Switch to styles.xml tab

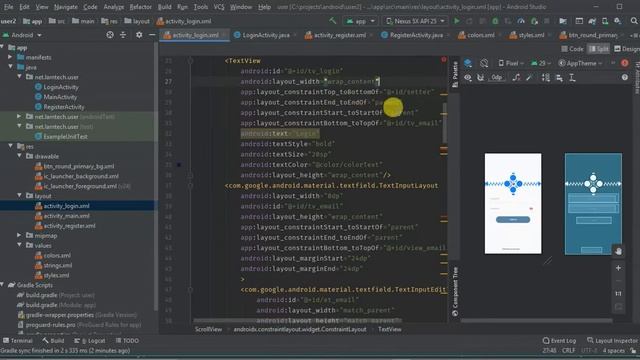pyautogui.click(x=527, y=35)
